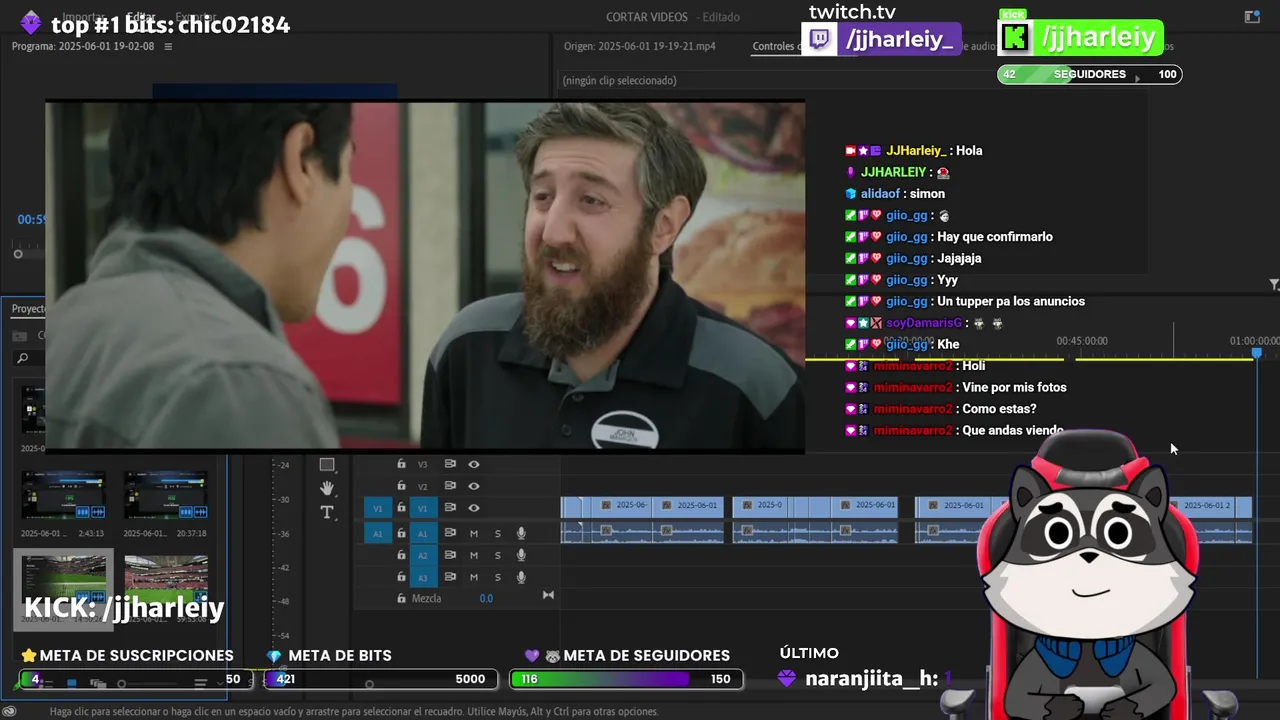The height and width of the screenshot is (720, 1280).
Task: Click the A1 source patching button
Action: [377, 534]
